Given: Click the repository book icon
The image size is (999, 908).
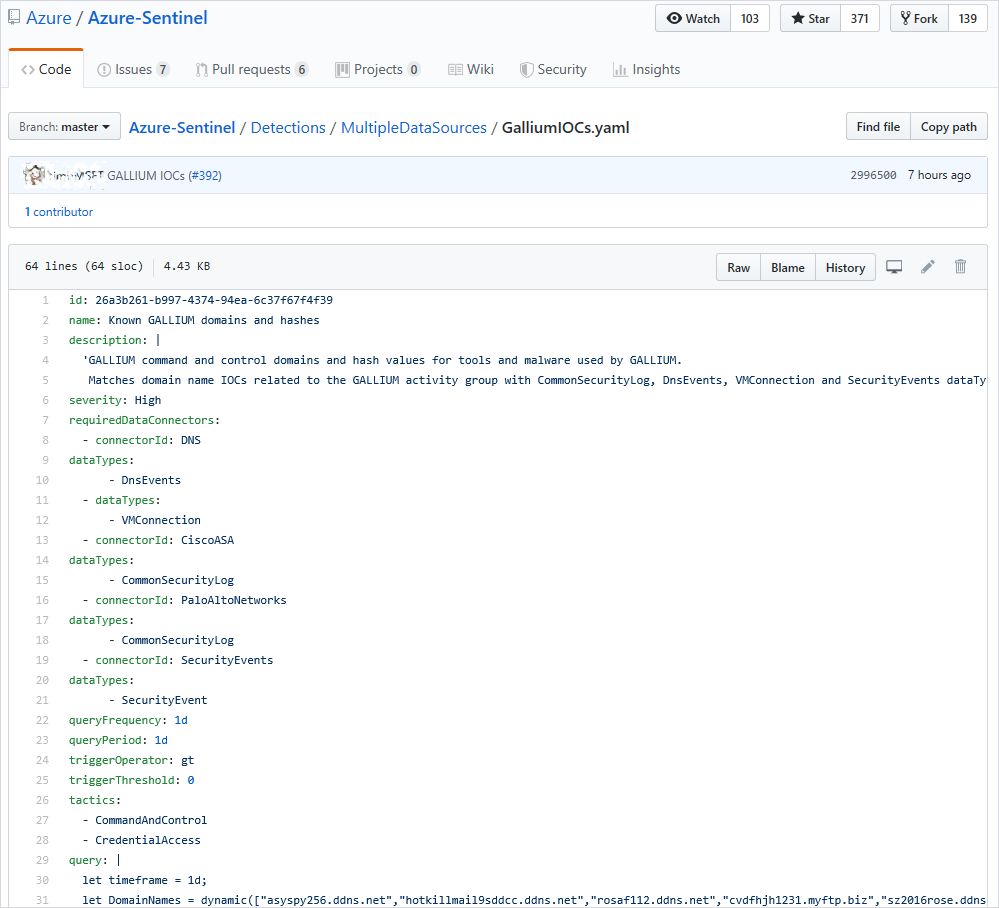Looking at the screenshot, I should (14, 18).
